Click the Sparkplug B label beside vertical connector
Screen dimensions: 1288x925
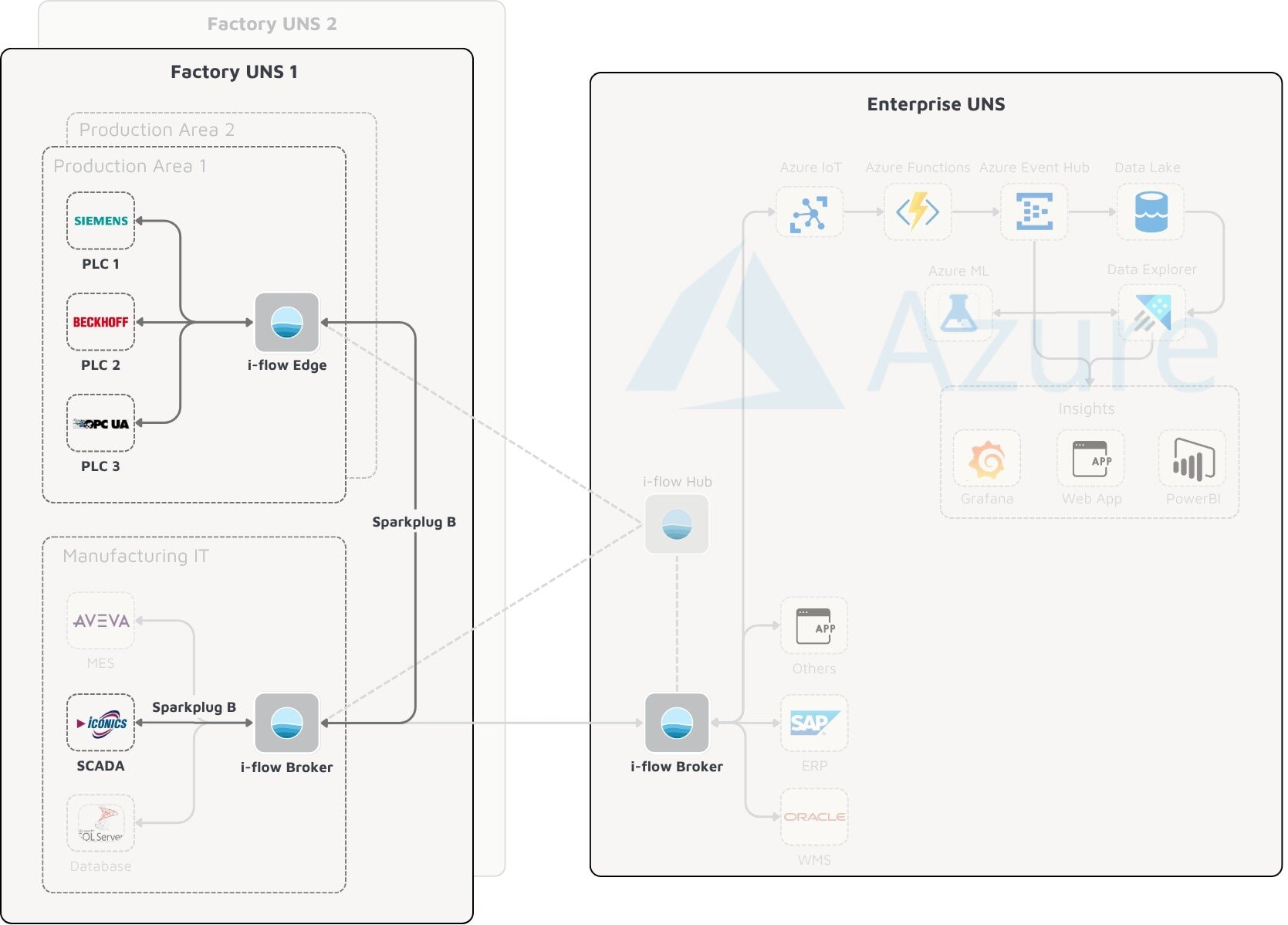[x=414, y=522]
